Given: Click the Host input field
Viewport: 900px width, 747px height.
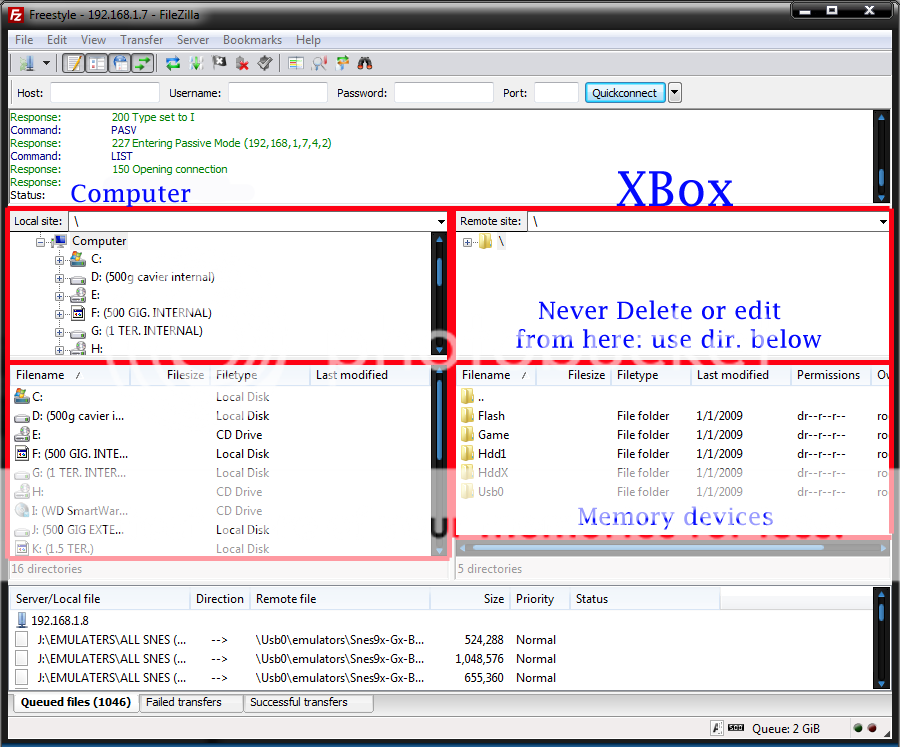Looking at the screenshot, I should [x=104, y=92].
